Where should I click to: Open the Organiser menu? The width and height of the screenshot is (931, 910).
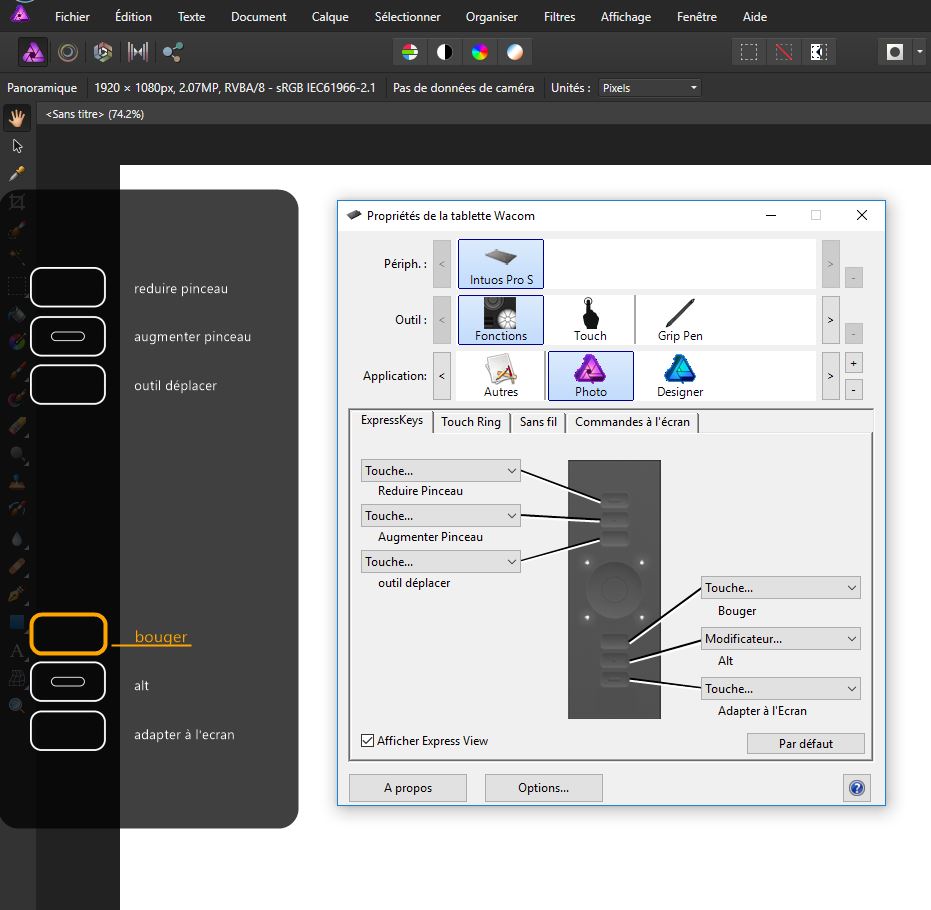492,17
